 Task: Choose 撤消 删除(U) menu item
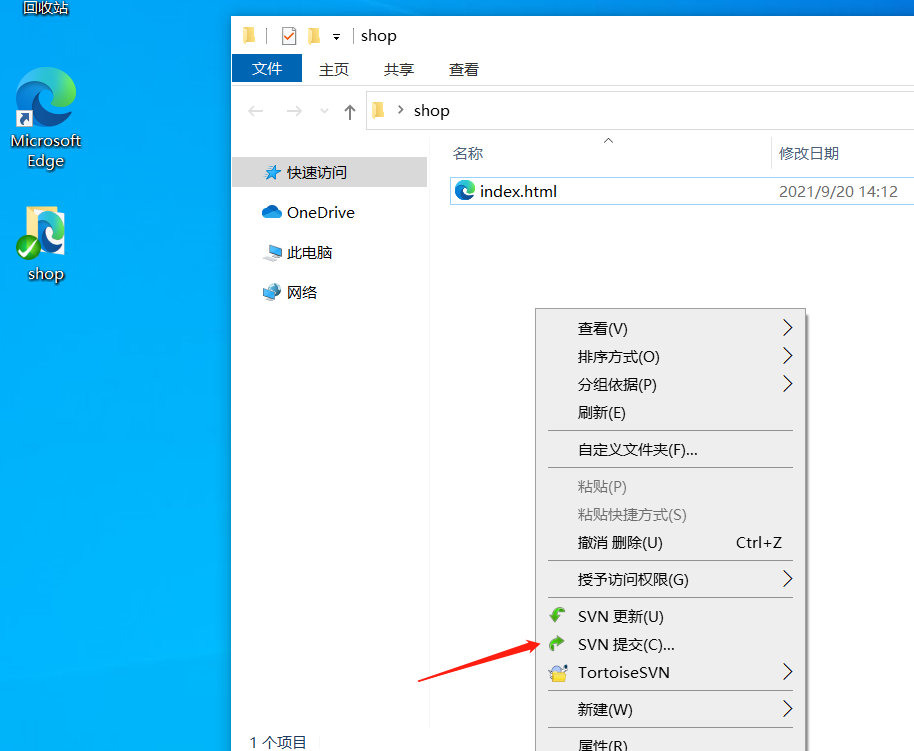pyautogui.click(x=670, y=542)
